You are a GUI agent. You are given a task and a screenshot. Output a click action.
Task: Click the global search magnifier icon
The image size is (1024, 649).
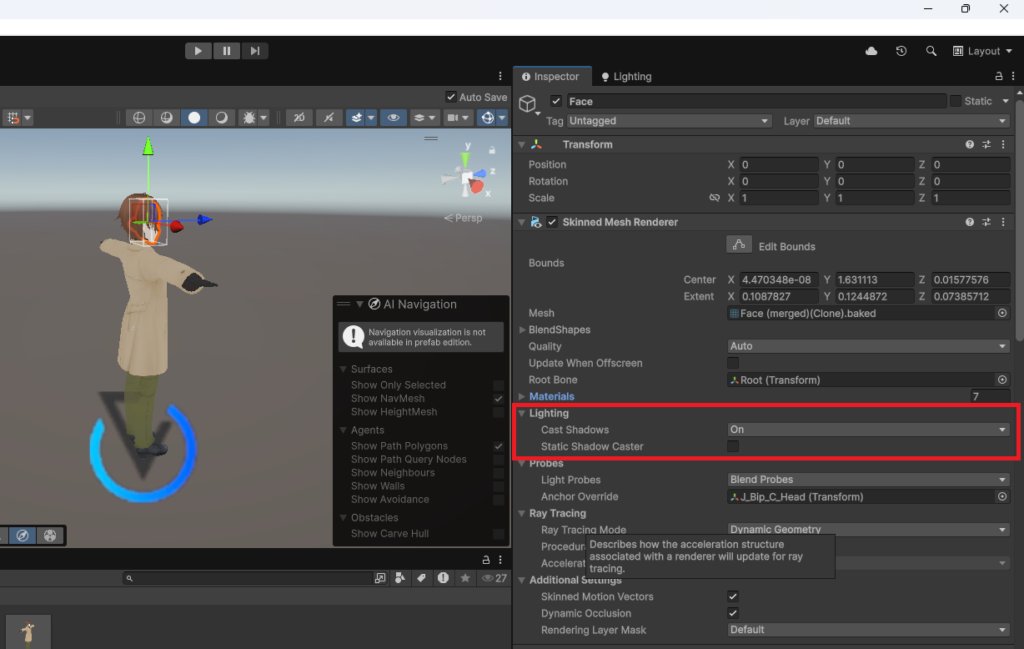[x=931, y=51]
